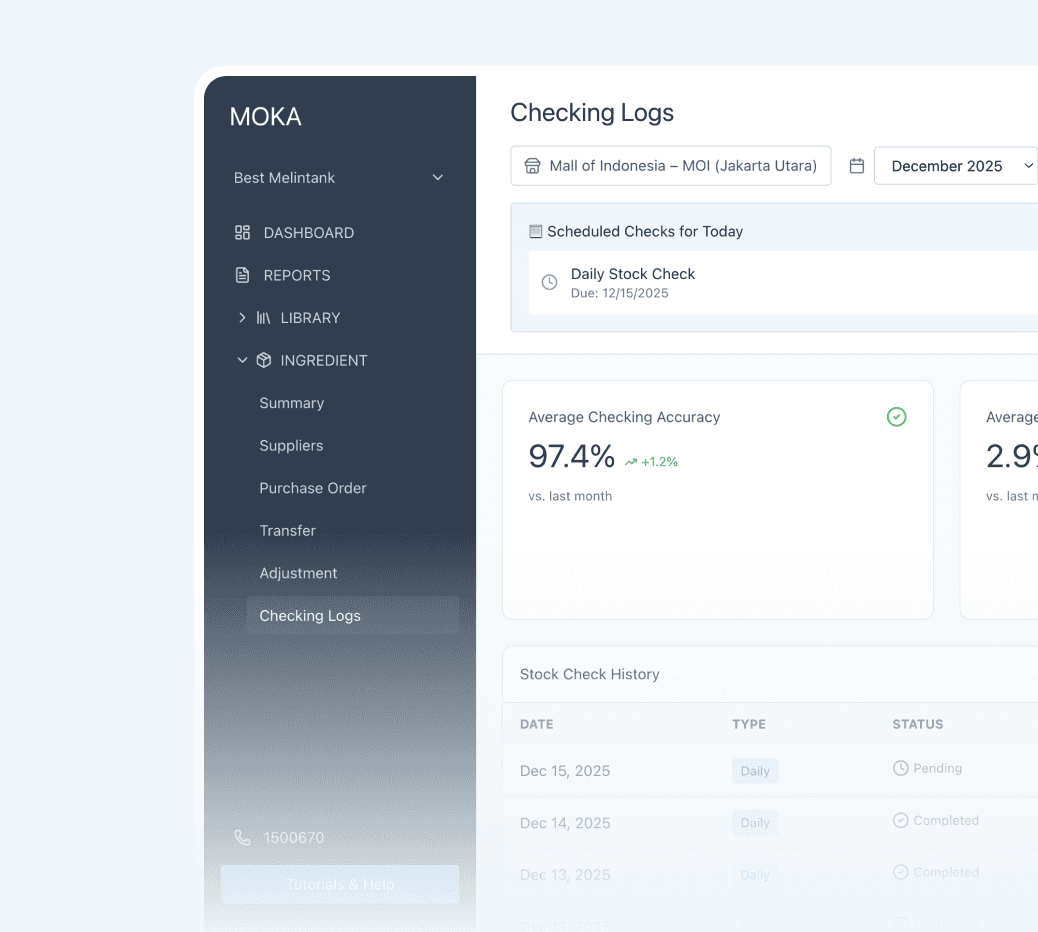Click the STATUS column header
Image resolution: width=1038 pixels, height=932 pixels.
[918, 724]
